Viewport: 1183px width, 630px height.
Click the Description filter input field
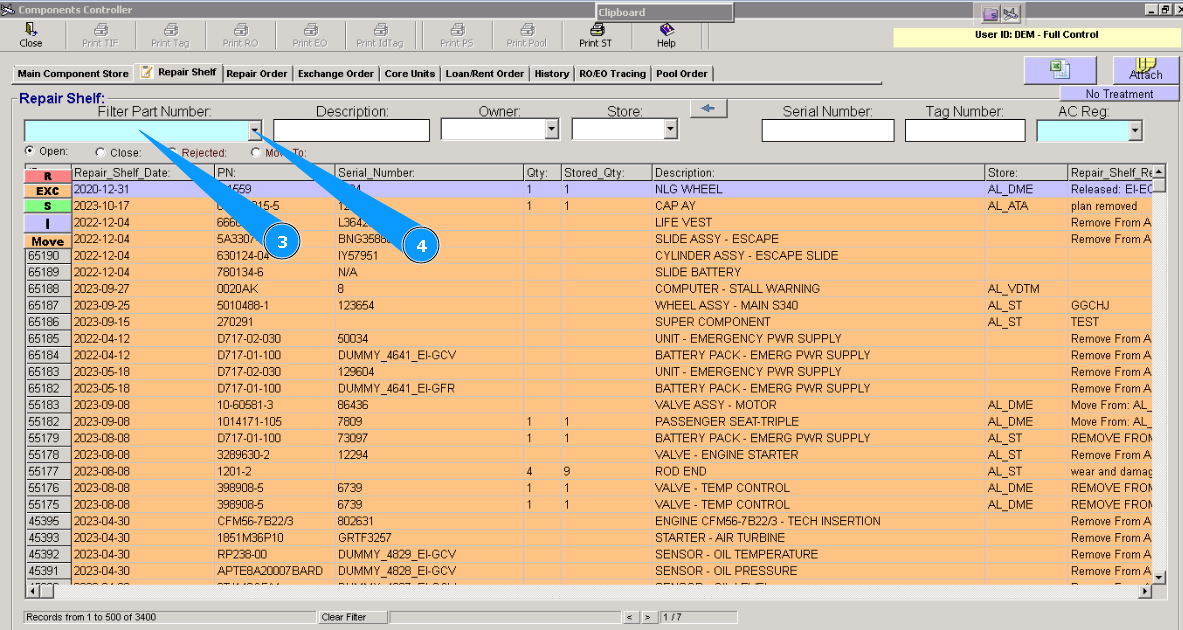click(x=352, y=131)
